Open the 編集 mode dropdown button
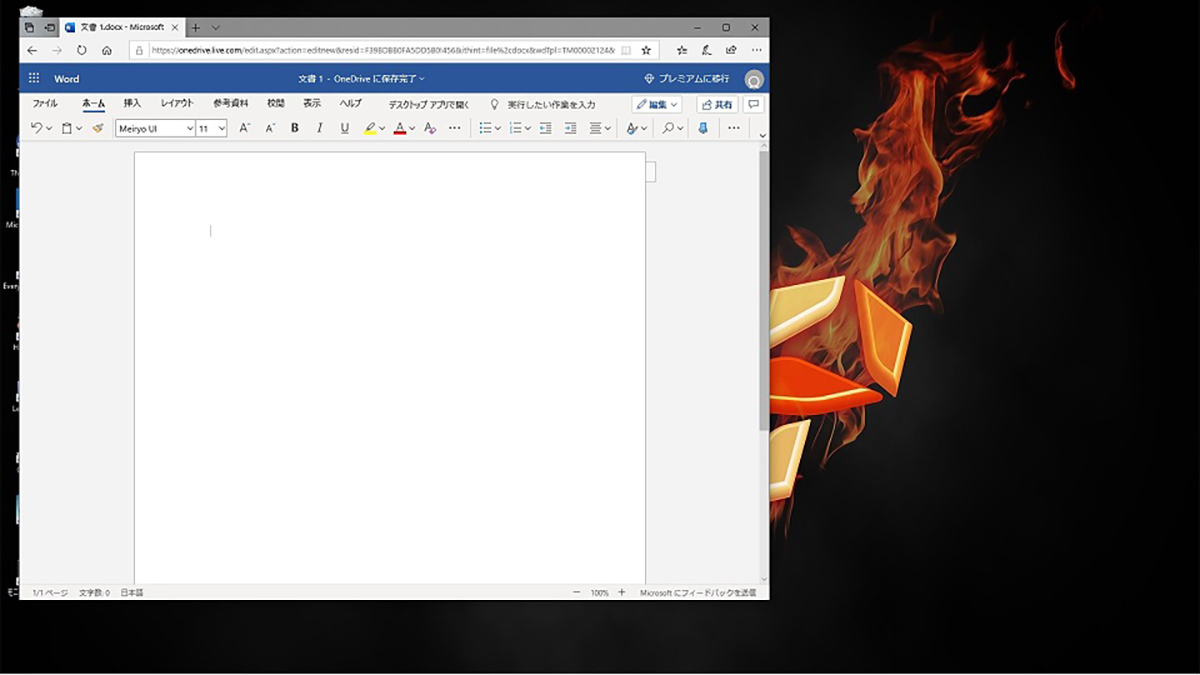Viewport: 1200px width, 675px height. click(657, 104)
